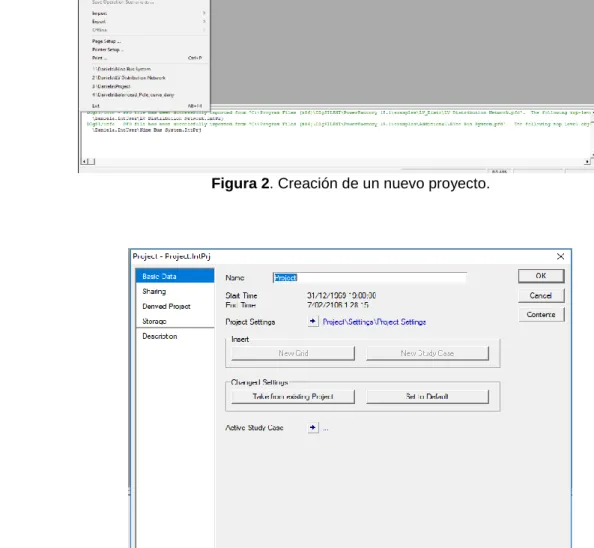Viewport: 594px width, 548px height.
Task: Click the New Study Case button
Action: pyautogui.click(x=427, y=353)
